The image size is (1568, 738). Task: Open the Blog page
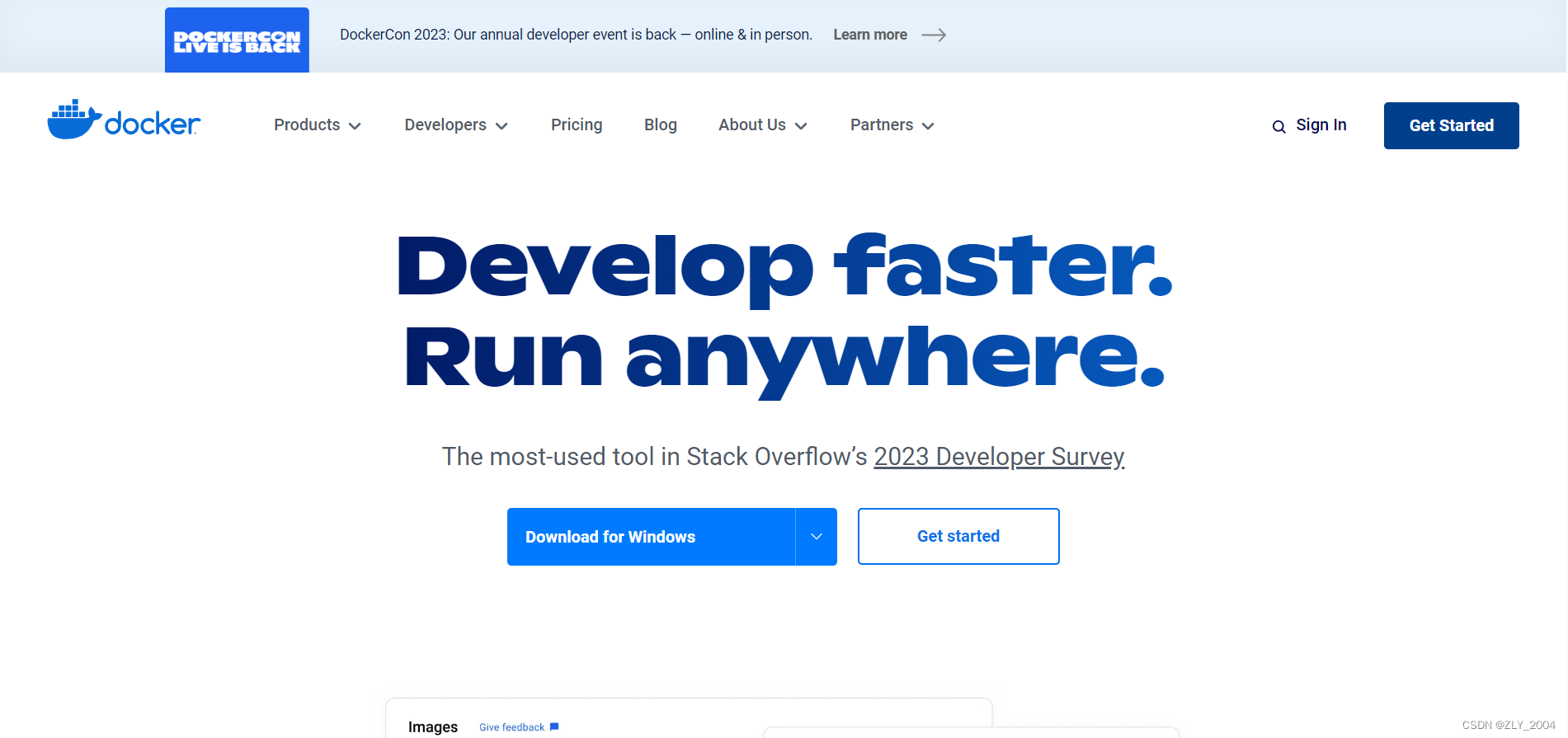(661, 125)
